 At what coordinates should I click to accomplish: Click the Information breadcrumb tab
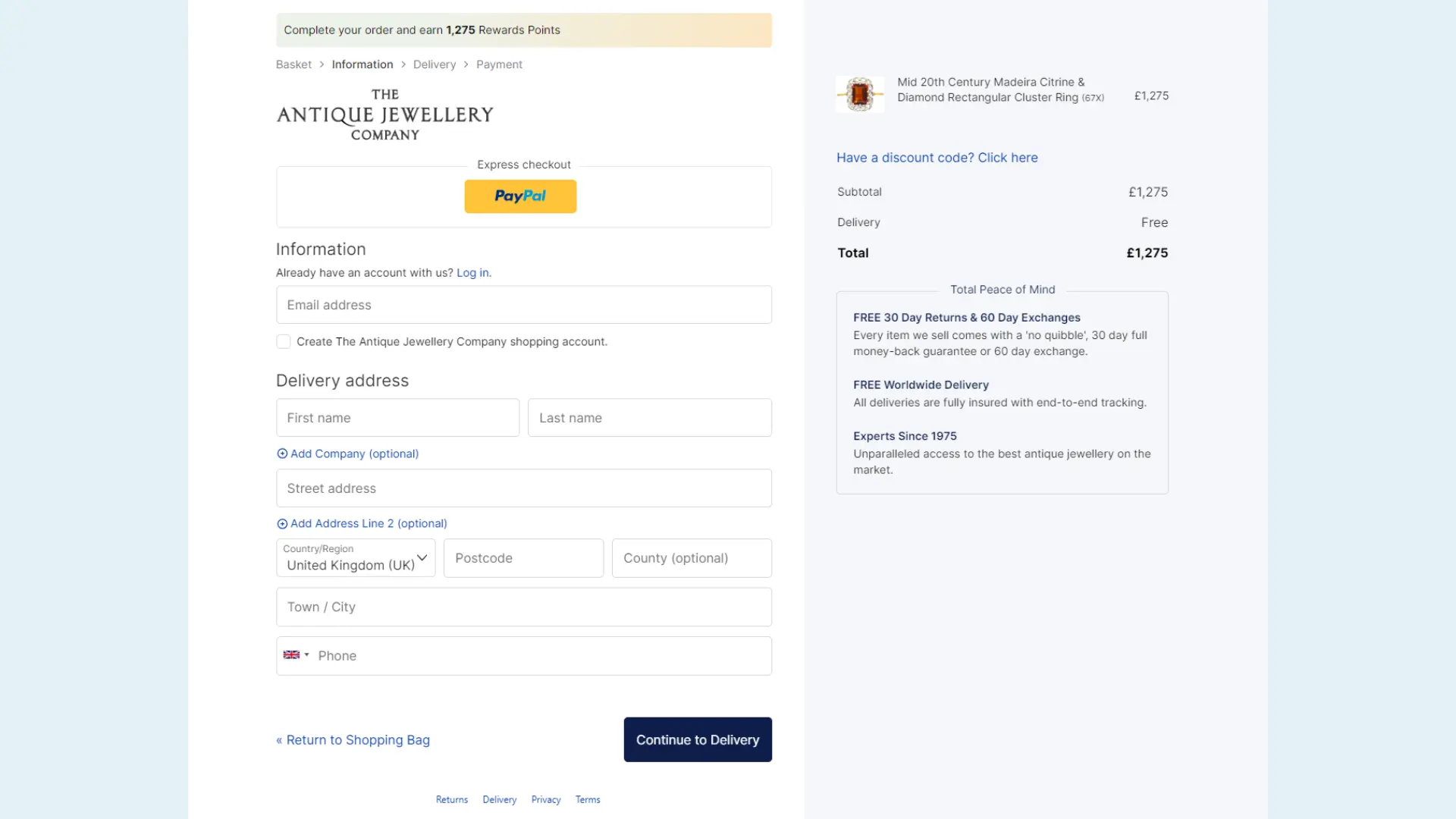pos(362,64)
